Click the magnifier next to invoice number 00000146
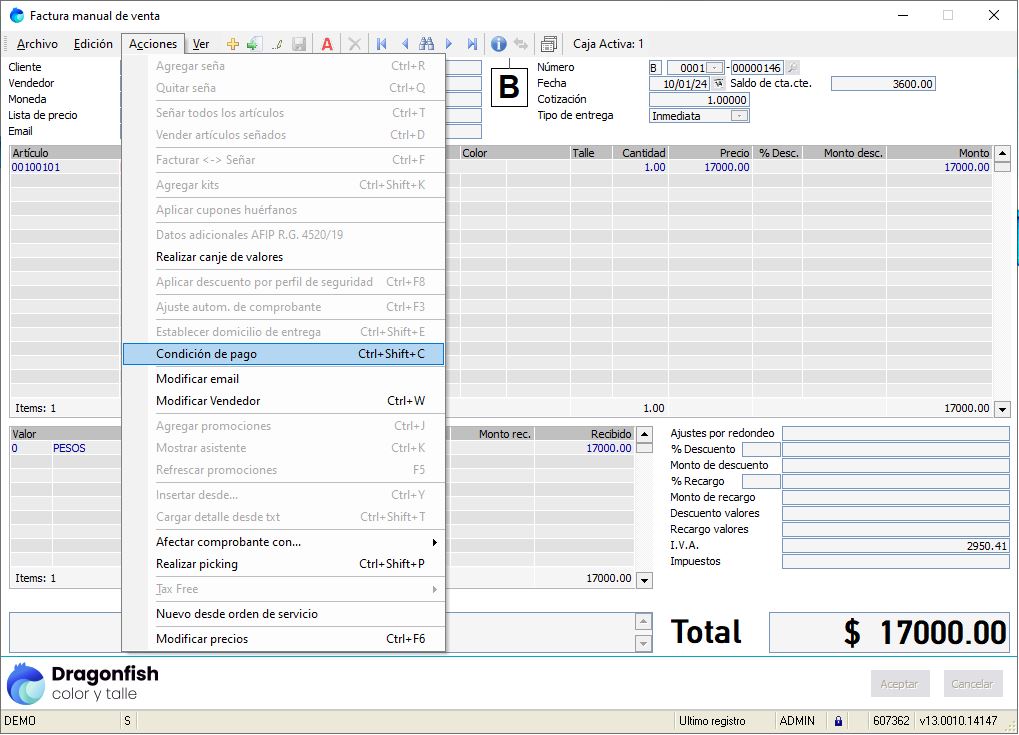This screenshot has width=1019, height=735. [x=793, y=67]
